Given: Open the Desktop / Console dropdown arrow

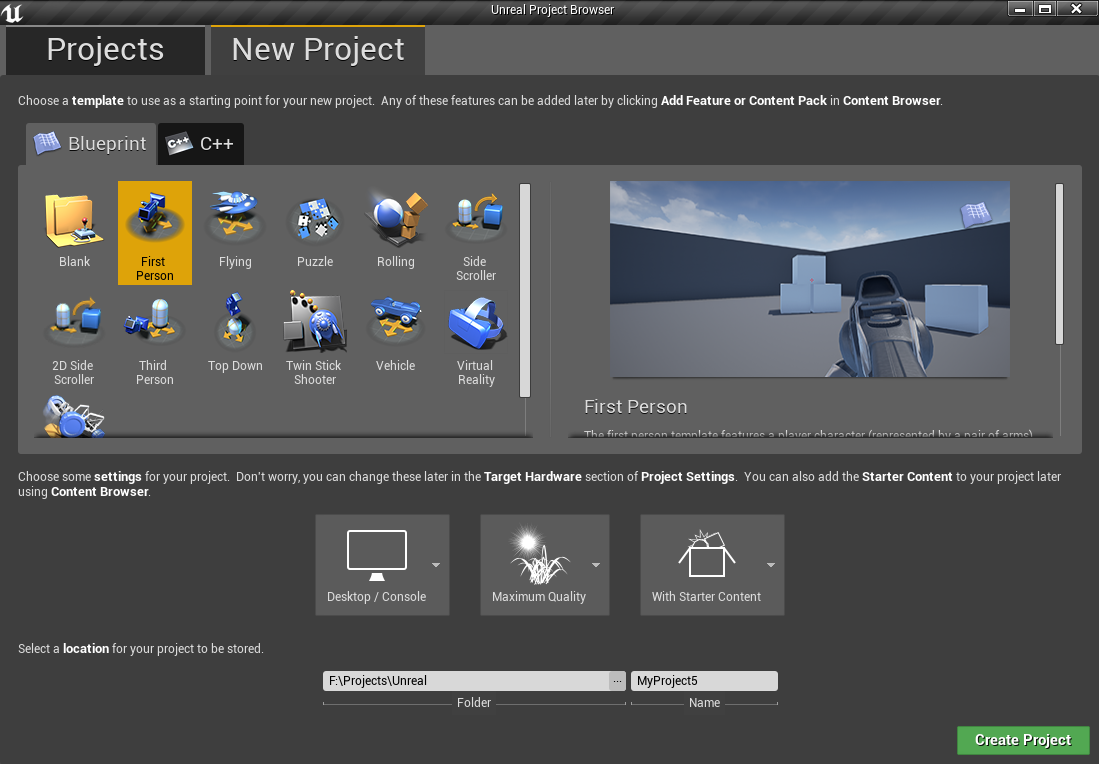Looking at the screenshot, I should click(436, 565).
